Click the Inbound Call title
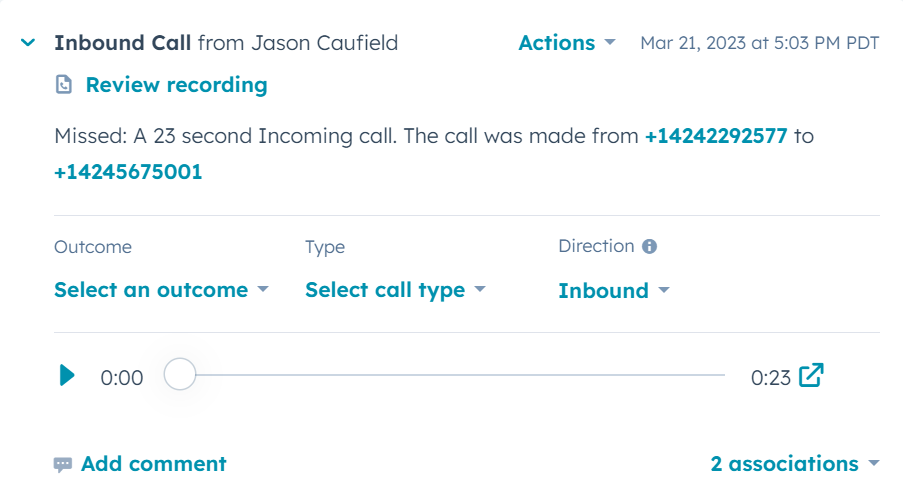The width and height of the screenshot is (903, 497). coord(123,43)
